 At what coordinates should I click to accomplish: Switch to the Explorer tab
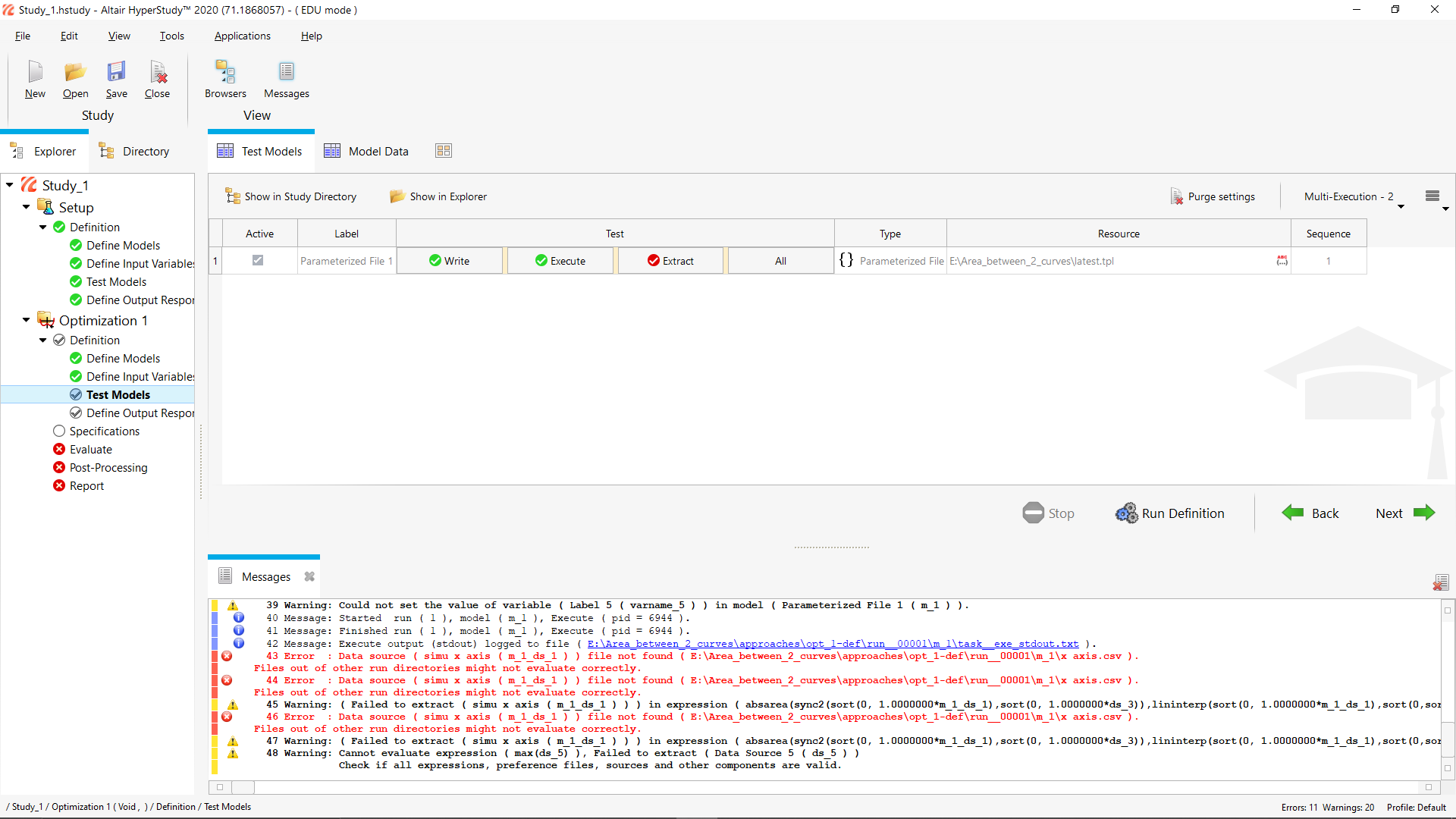point(44,151)
